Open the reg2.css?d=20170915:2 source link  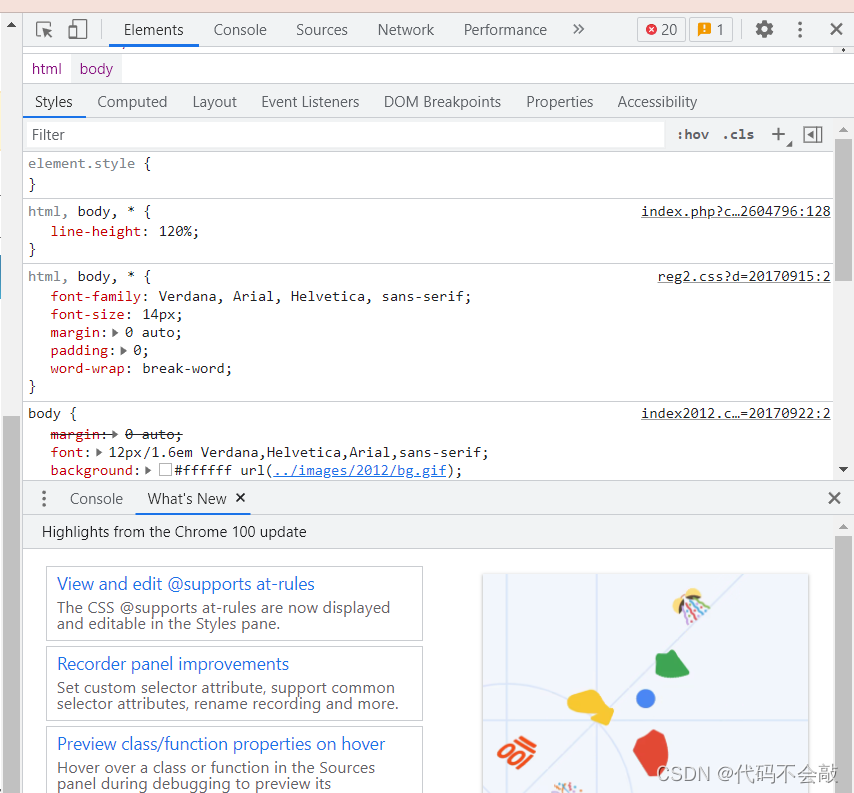[743, 276]
